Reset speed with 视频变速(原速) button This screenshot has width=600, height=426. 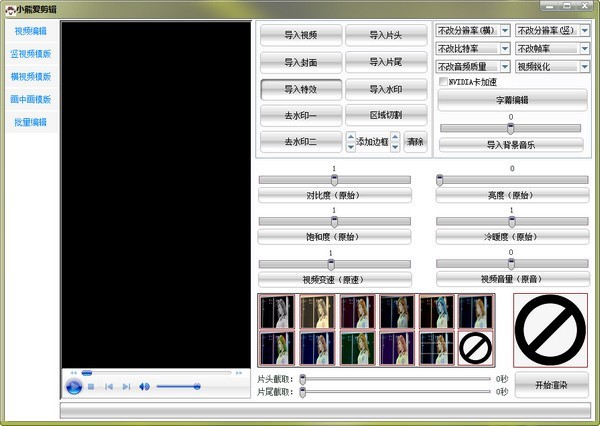point(335,279)
